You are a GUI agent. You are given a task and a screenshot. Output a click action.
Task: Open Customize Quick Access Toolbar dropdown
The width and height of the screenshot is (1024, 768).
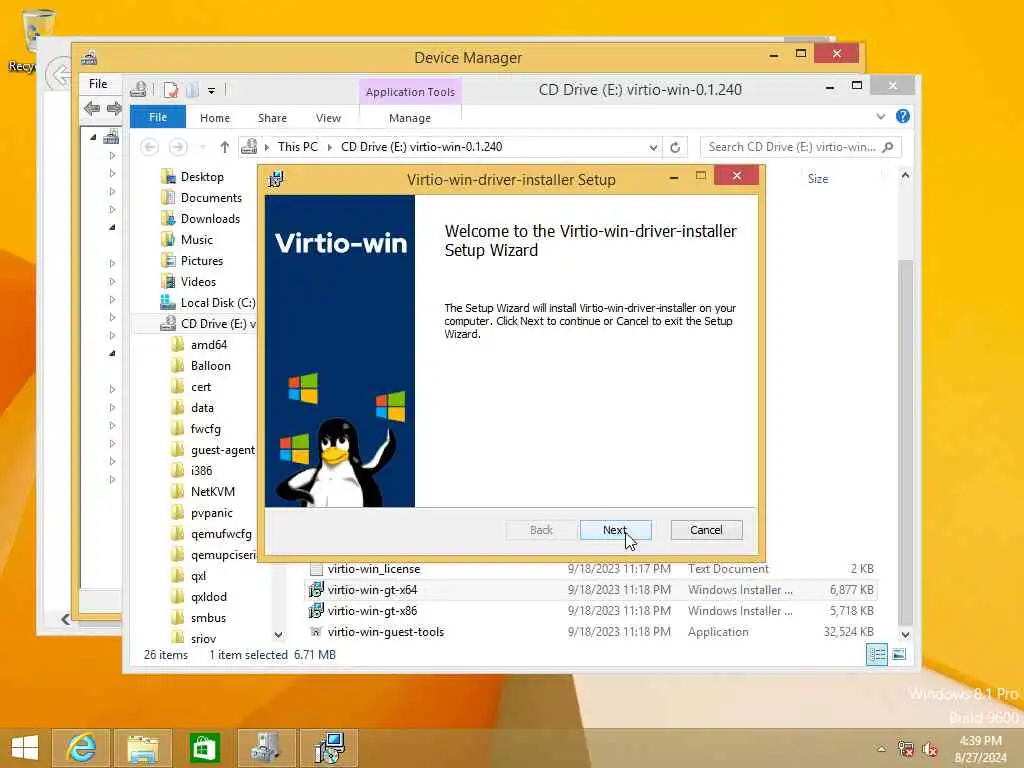tap(212, 90)
